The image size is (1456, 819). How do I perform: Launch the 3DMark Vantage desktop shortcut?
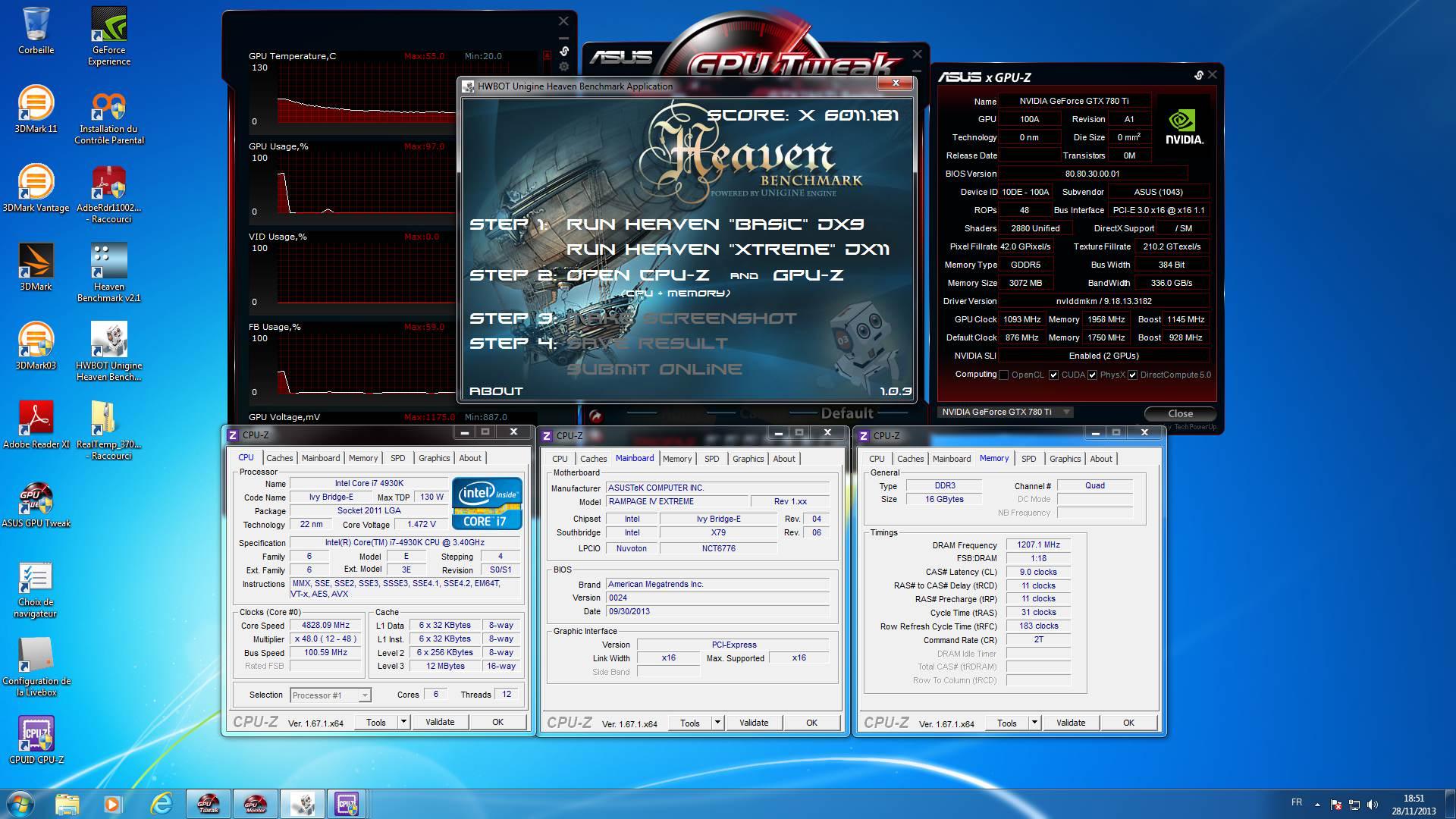[x=36, y=188]
